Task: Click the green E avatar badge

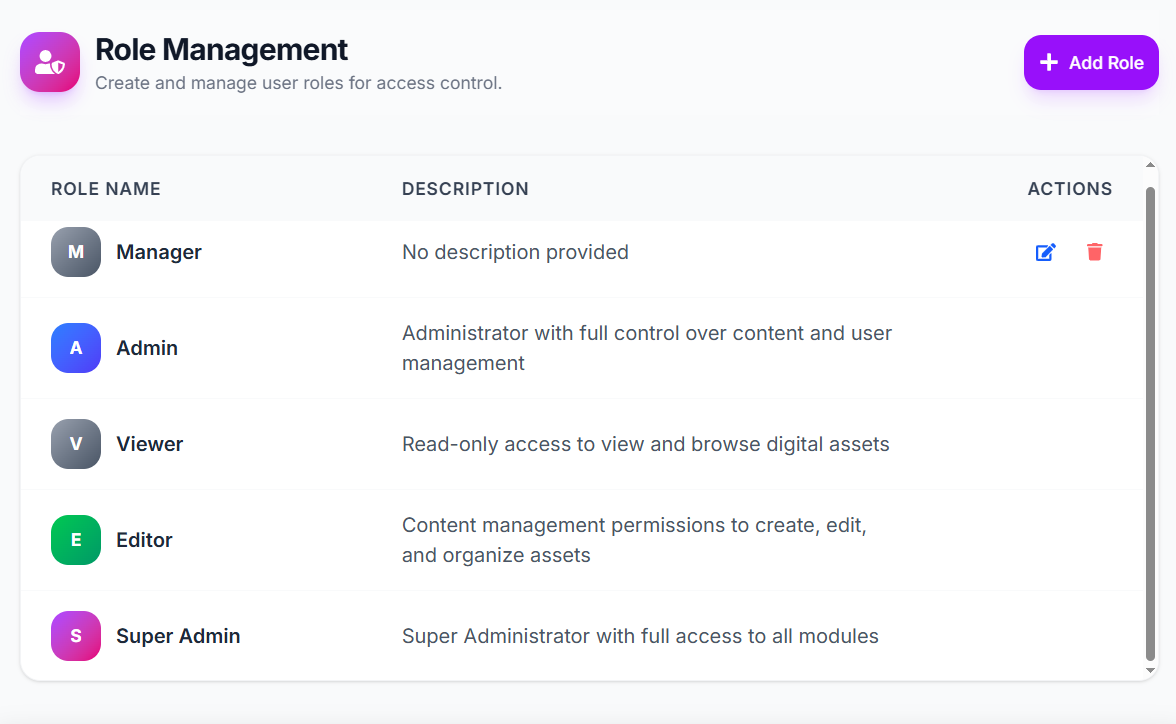Action: coord(76,540)
